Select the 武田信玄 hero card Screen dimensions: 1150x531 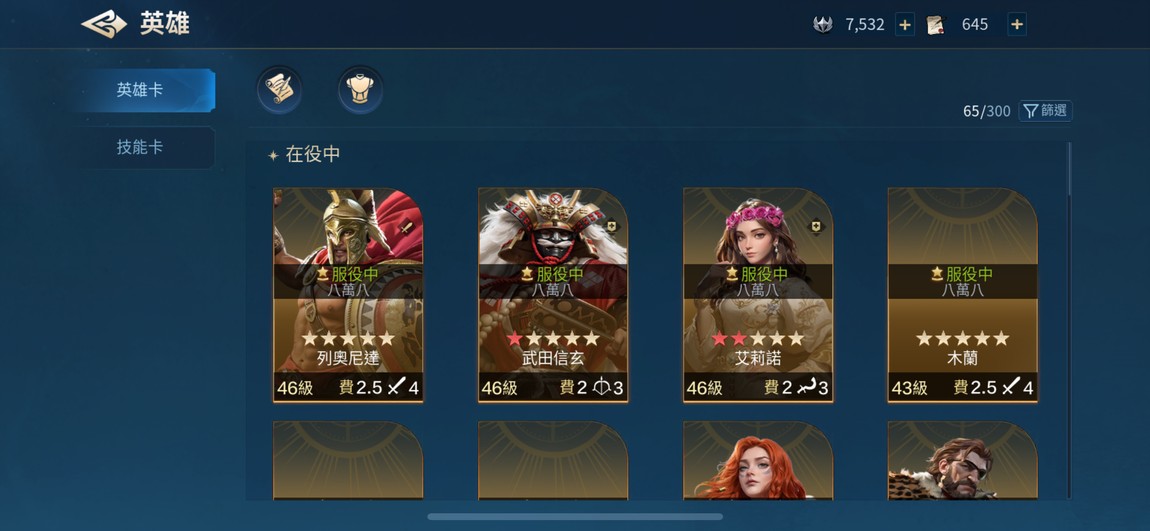coord(553,295)
